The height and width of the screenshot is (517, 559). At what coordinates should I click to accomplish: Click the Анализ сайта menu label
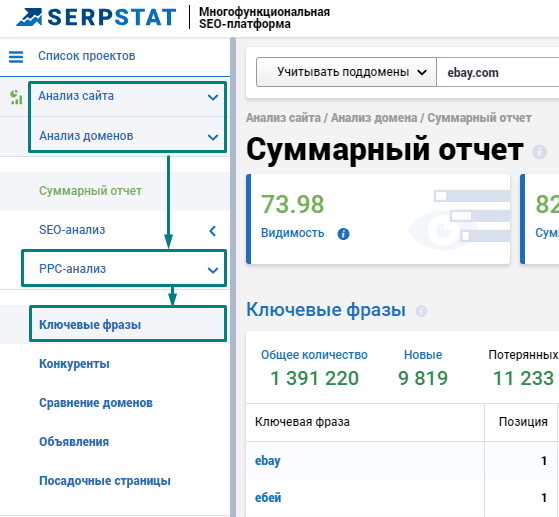(76, 96)
